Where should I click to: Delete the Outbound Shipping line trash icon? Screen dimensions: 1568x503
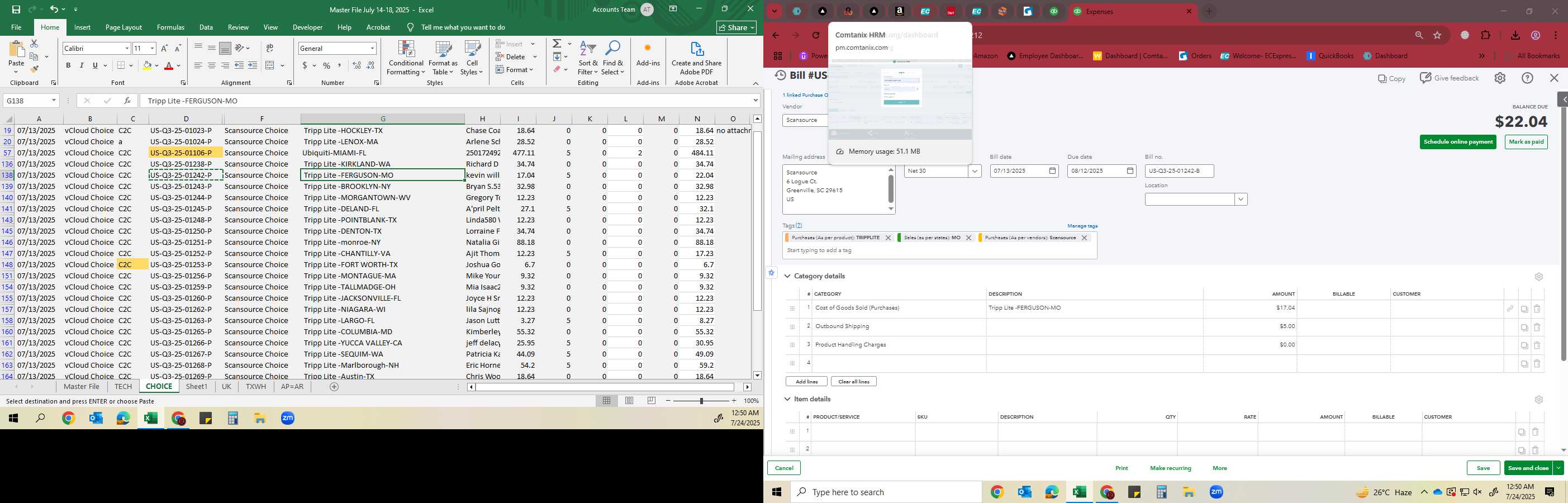1536,327
